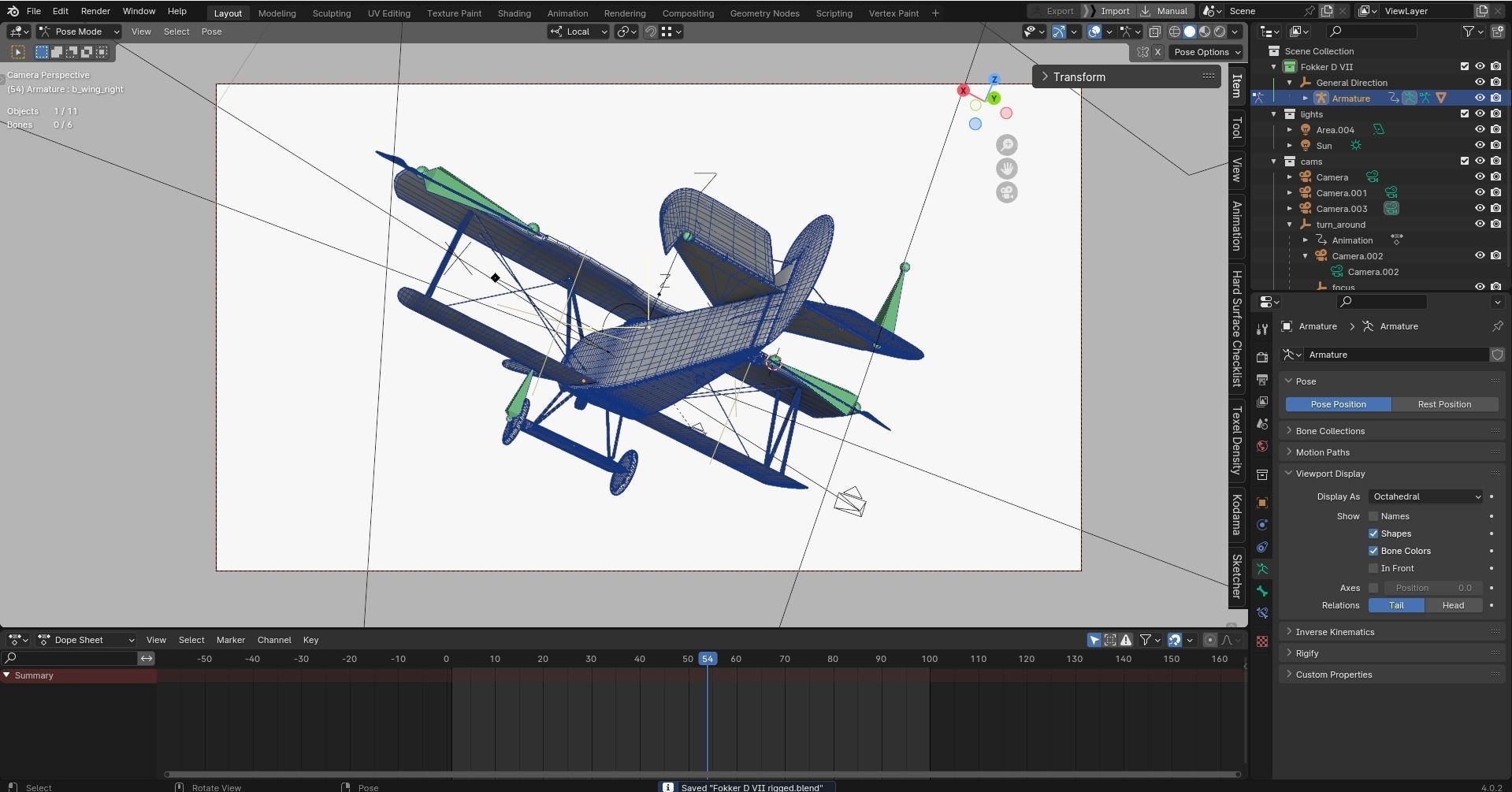Viewport: 1512px width, 792px height.
Task: Select the tweak tool icon
Action: coord(17,52)
